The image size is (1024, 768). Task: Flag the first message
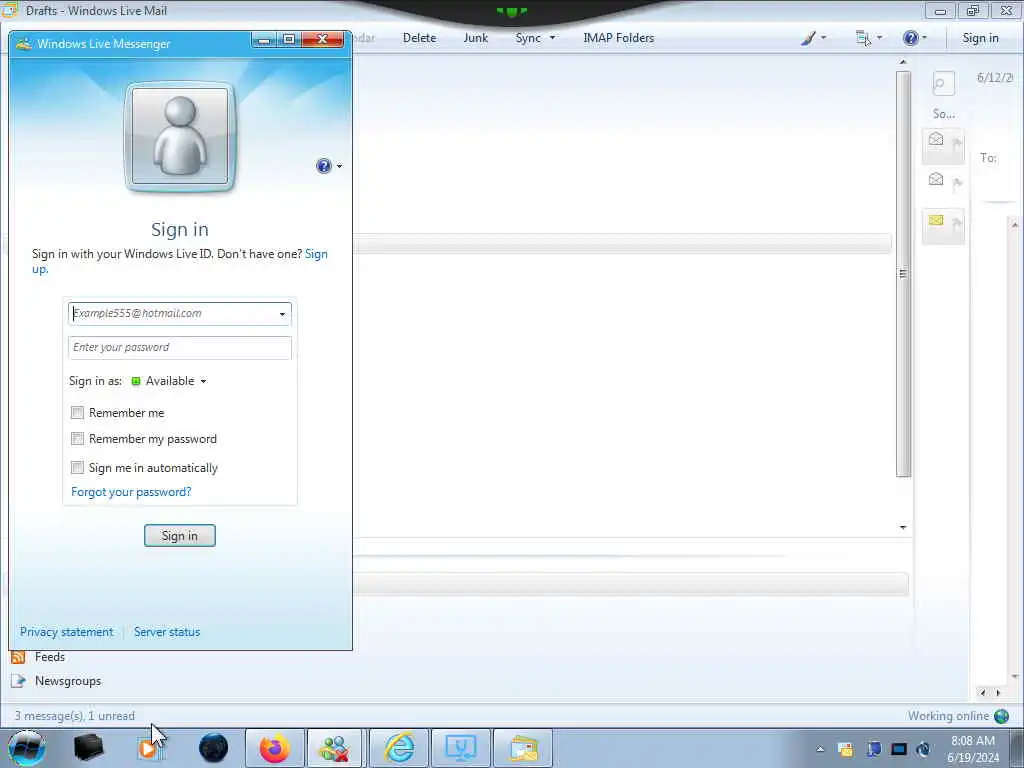tap(957, 144)
